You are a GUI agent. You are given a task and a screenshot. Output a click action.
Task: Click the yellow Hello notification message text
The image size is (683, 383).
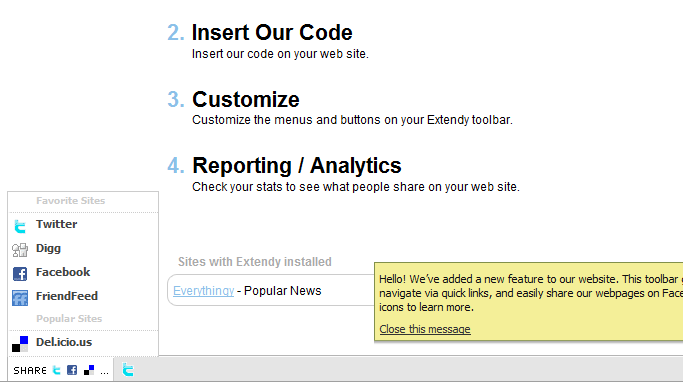[531, 293]
